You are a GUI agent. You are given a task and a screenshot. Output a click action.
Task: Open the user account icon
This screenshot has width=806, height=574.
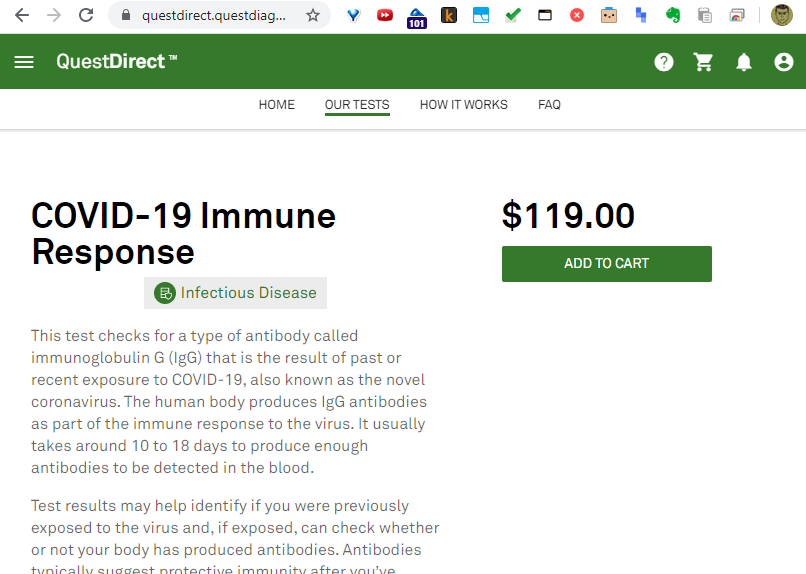point(784,62)
